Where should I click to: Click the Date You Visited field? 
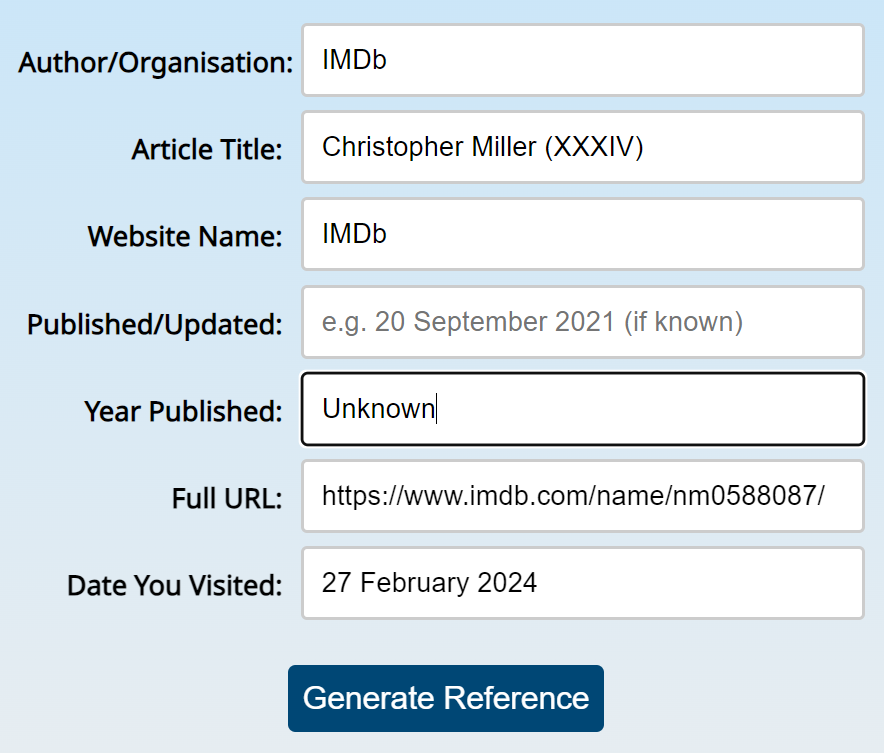pyautogui.click(x=583, y=584)
